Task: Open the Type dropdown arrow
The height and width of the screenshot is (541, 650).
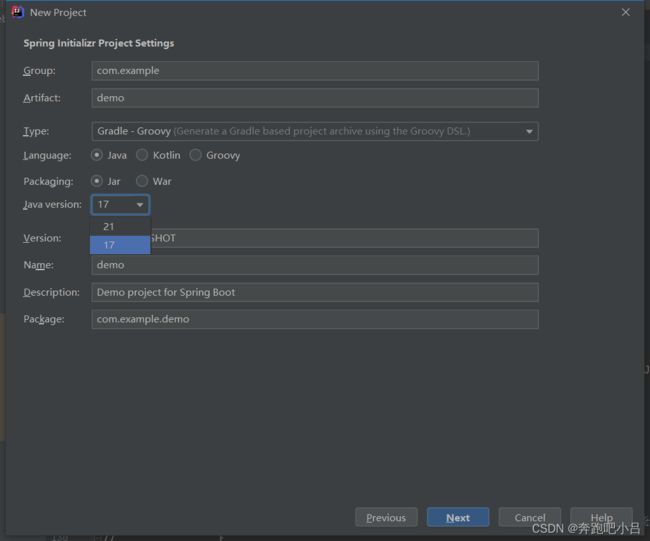Action: [x=529, y=131]
